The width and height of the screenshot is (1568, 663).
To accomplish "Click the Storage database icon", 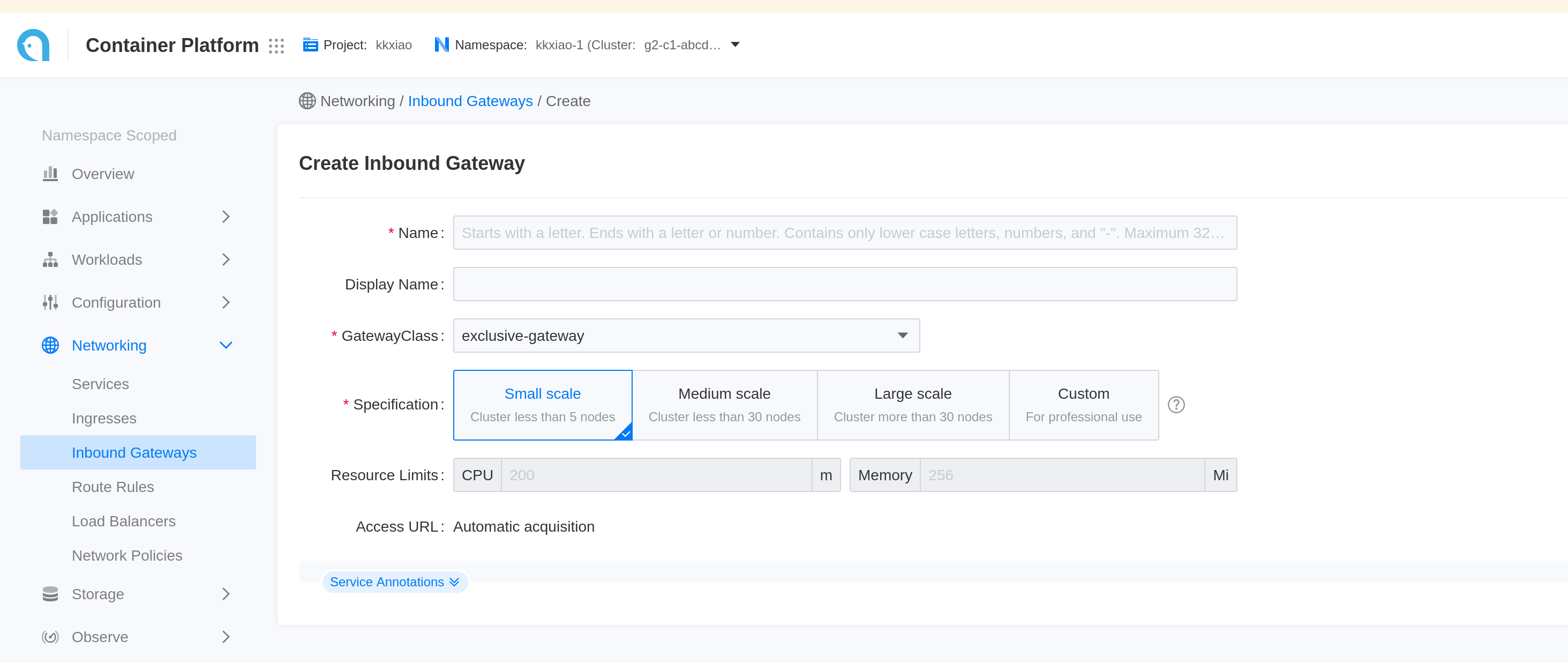I will (x=50, y=594).
